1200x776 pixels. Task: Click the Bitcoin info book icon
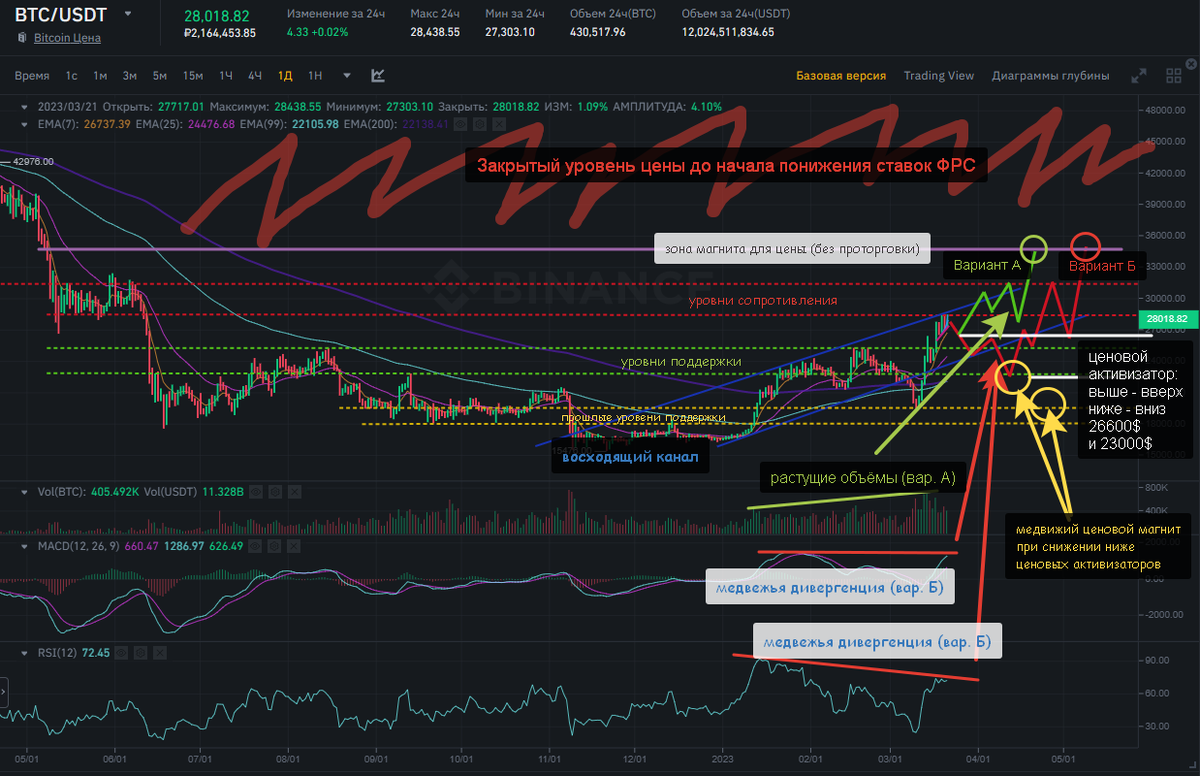22,38
